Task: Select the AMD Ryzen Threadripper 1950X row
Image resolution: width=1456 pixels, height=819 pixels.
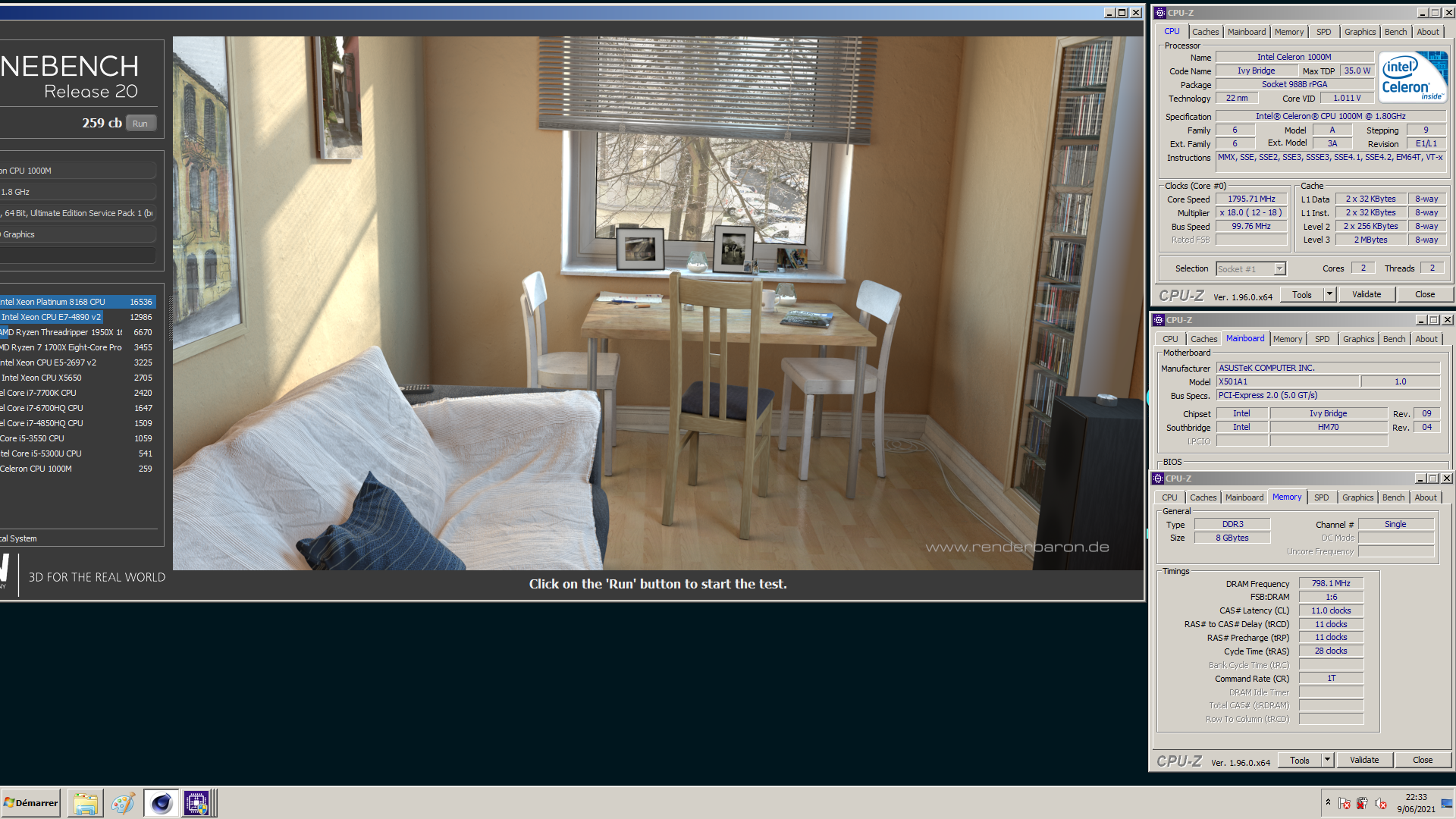Action: tap(77, 332)
